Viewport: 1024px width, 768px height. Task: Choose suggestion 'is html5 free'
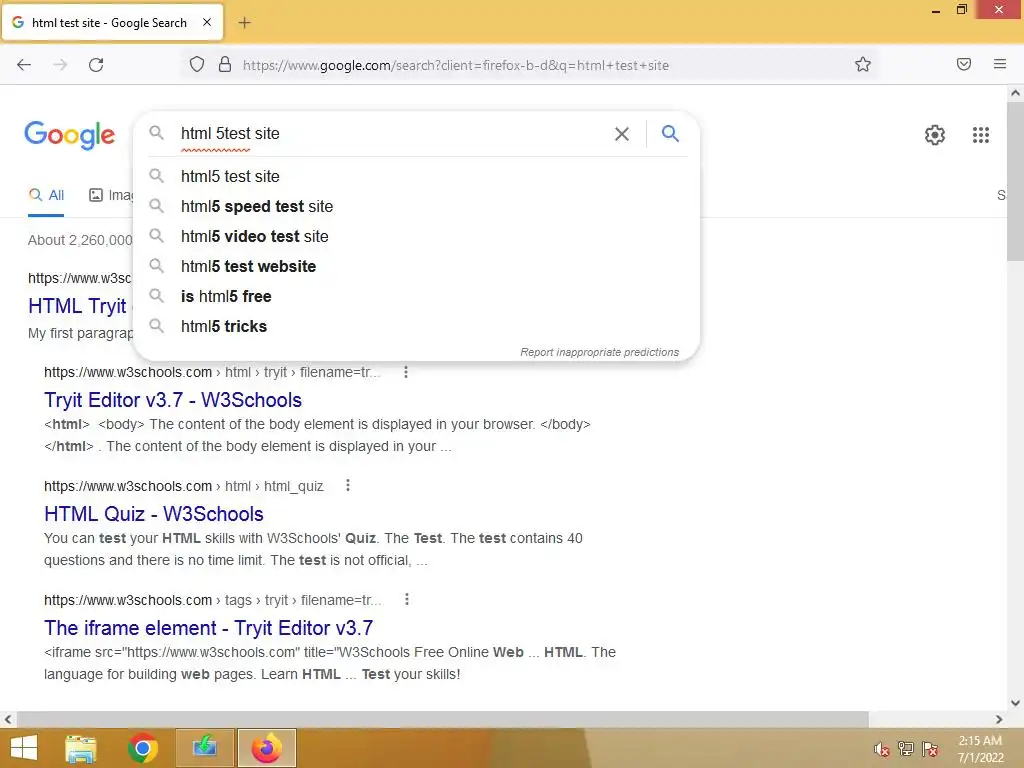pyautogui.click(x=417, y=296)
